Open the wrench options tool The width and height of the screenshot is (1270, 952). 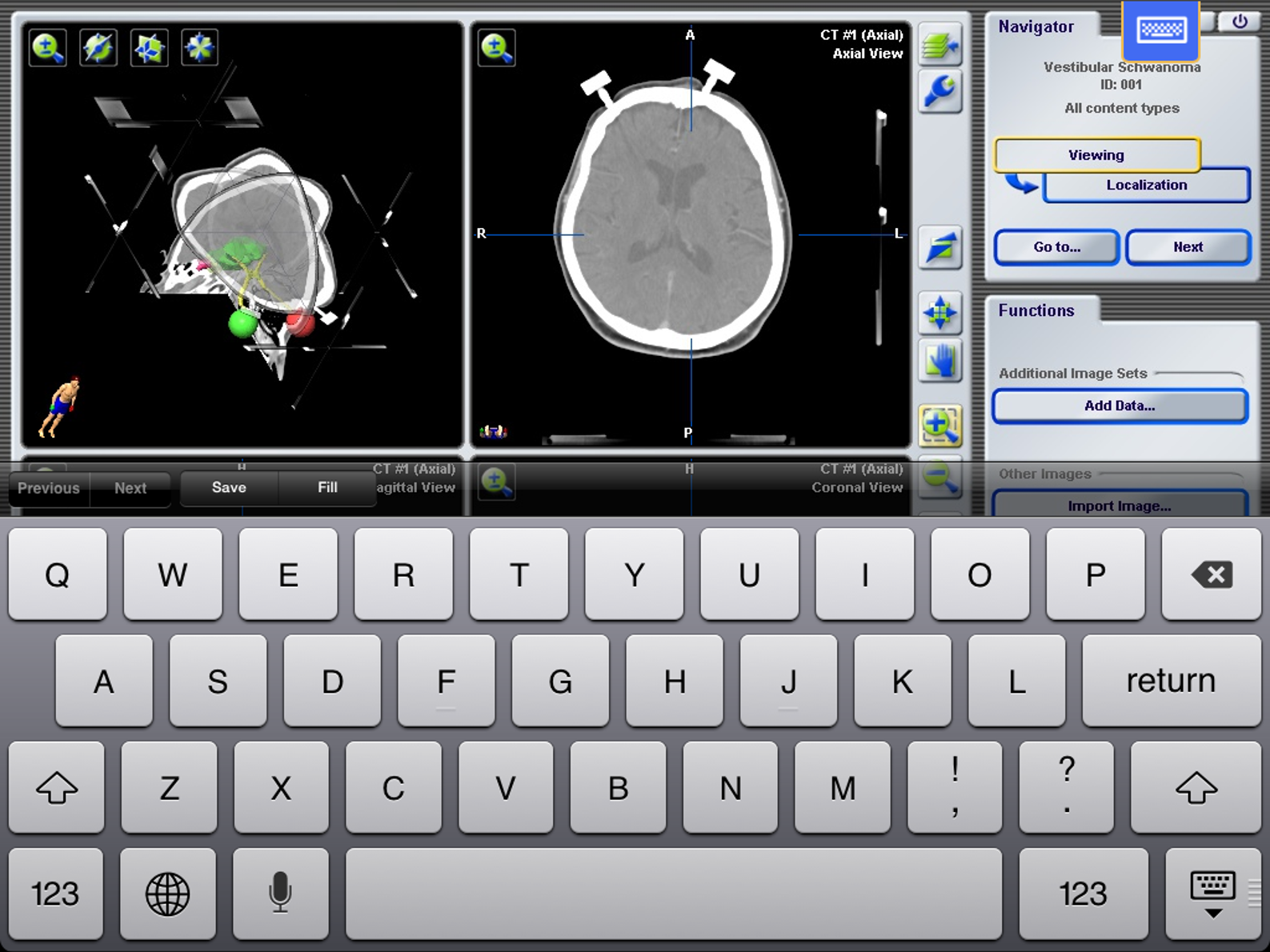tap(939, 92)
